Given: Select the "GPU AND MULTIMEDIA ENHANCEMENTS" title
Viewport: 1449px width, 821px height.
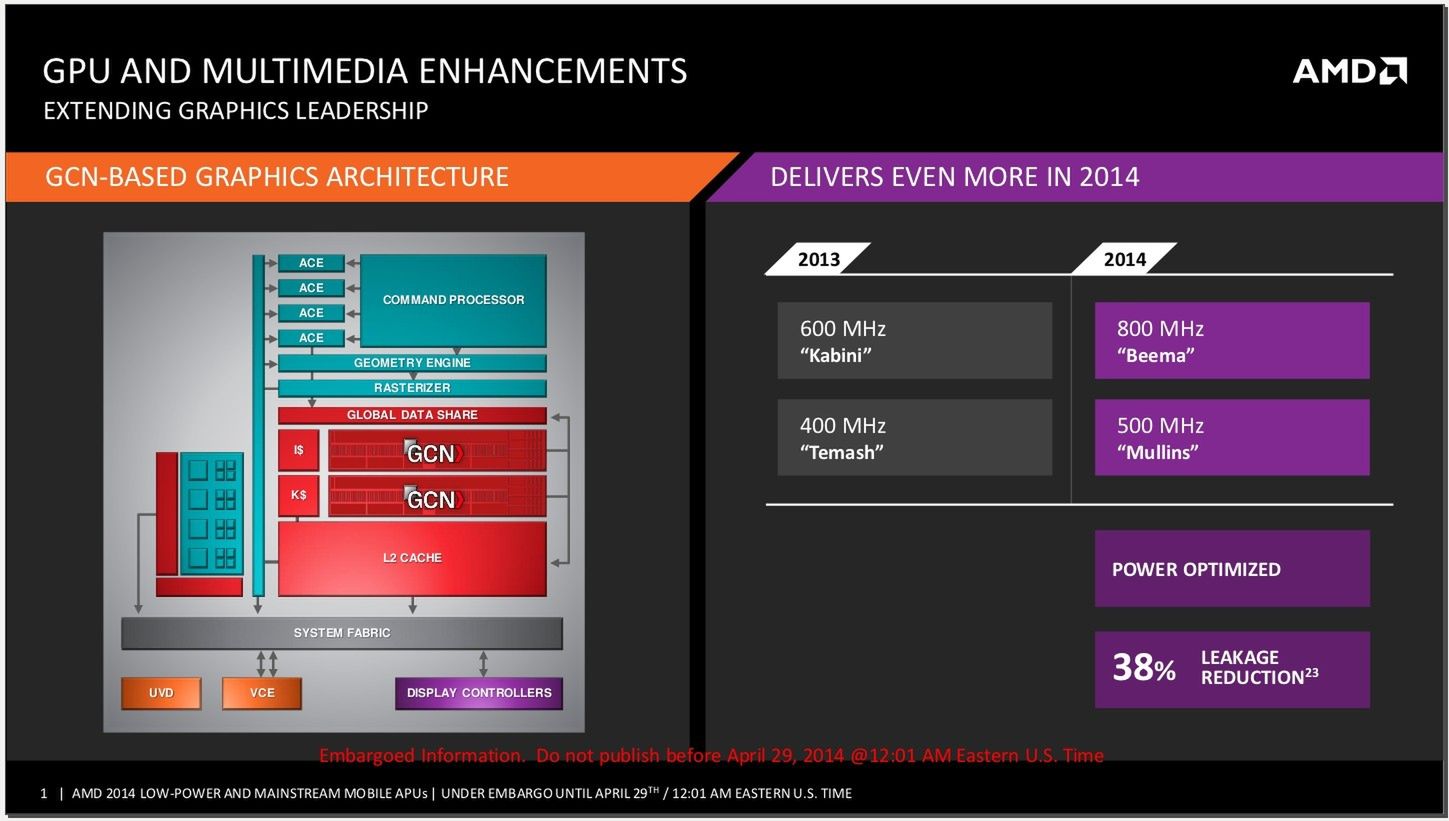Looking at the screenshot, I should tap(365, 71).
